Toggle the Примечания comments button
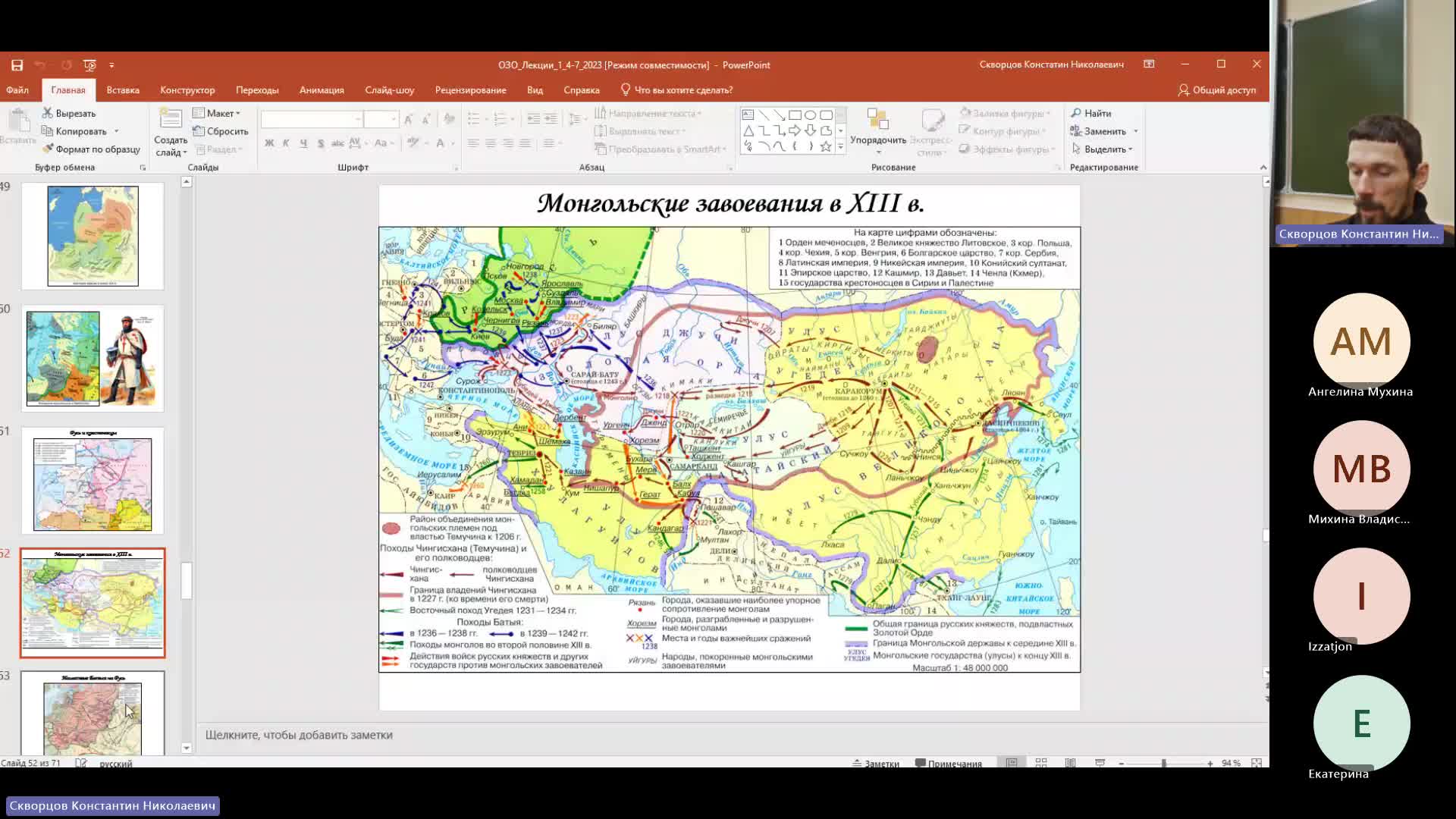This screenshot has width=1456, height=819. 948,763
